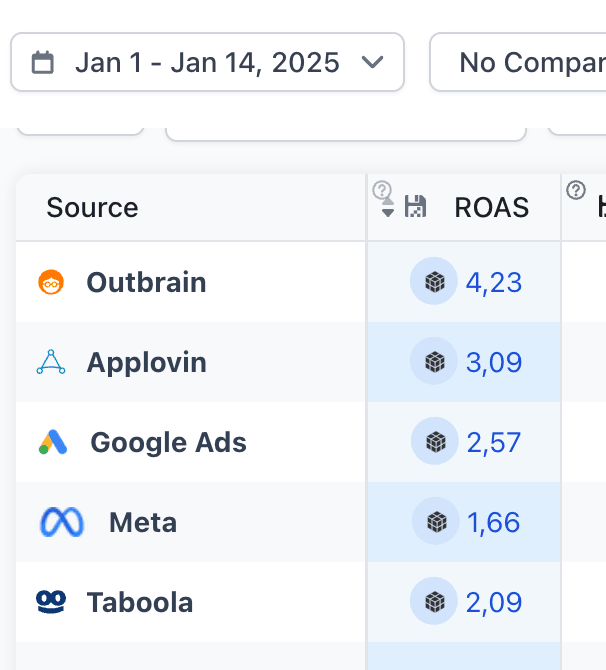Open the No Comparison dropdown
The height and width of the screenshot is (670, 606).
pos(518,62)
